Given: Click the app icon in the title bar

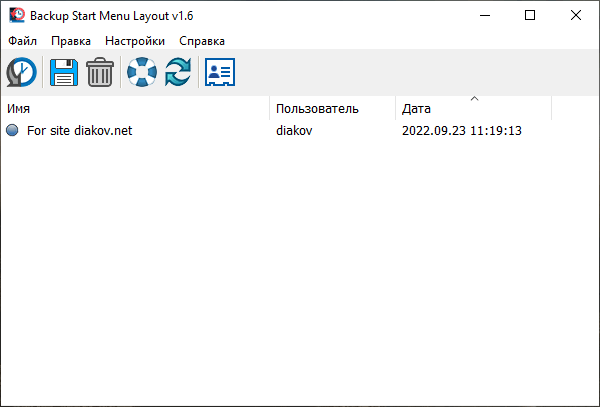Looking at the screenshot, I should coord(16,15).
